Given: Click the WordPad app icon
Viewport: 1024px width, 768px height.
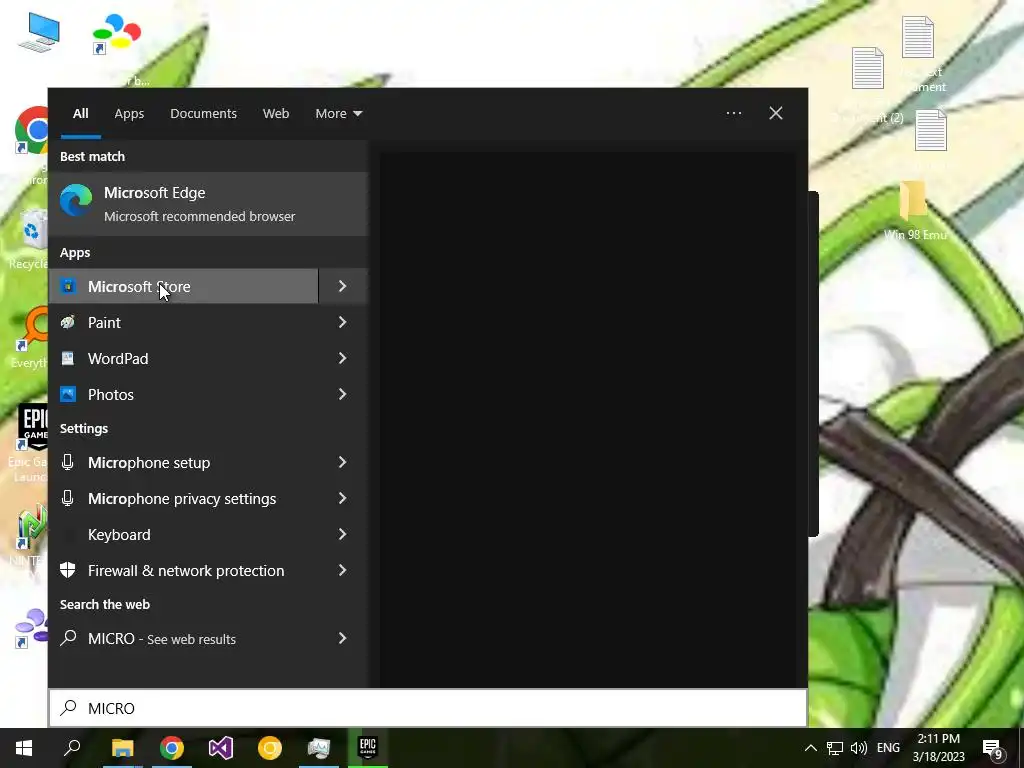Looking at the screenshot, I should [x=68, y=358].
